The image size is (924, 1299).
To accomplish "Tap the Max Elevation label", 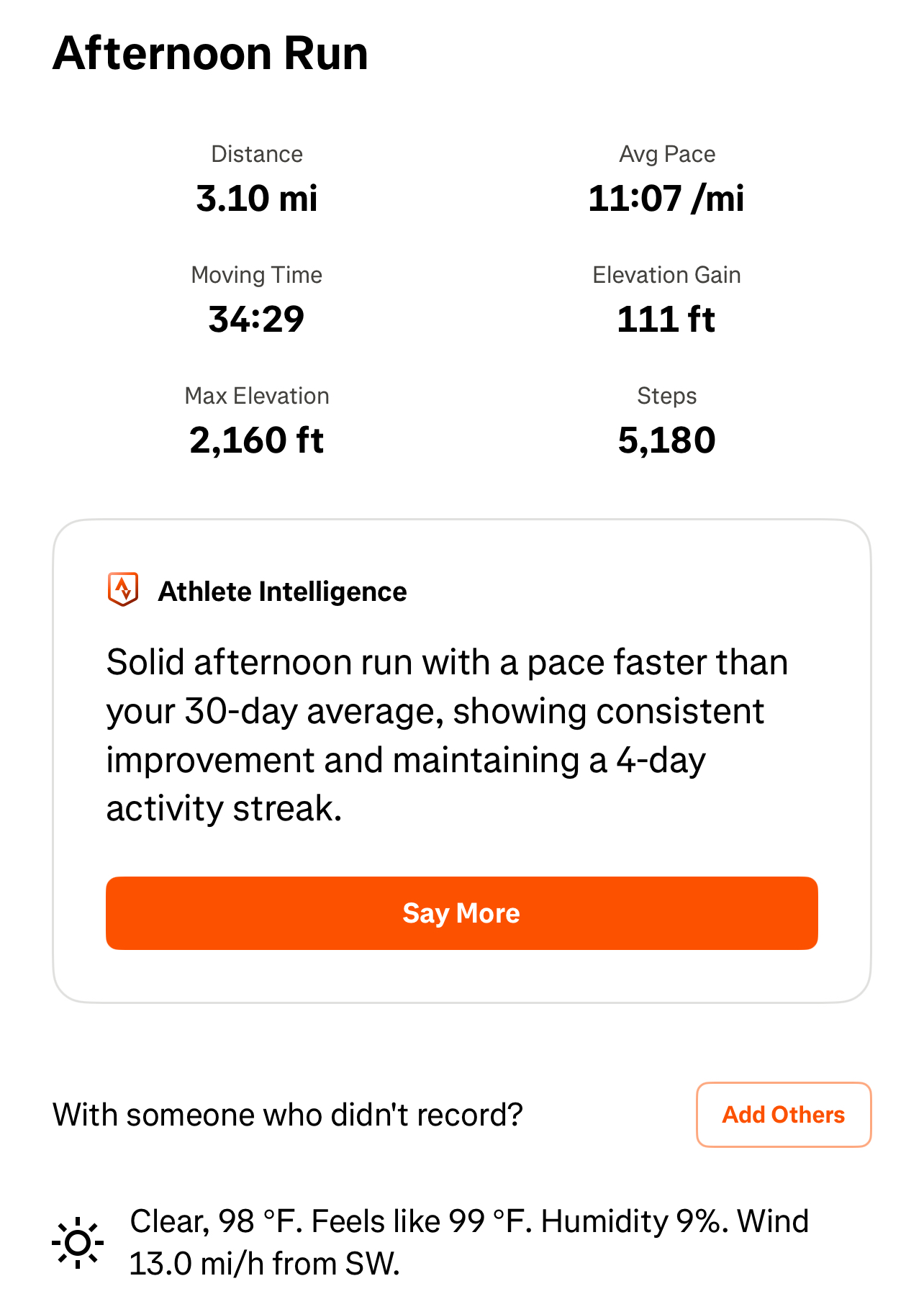I will click(x=257, y=396).
